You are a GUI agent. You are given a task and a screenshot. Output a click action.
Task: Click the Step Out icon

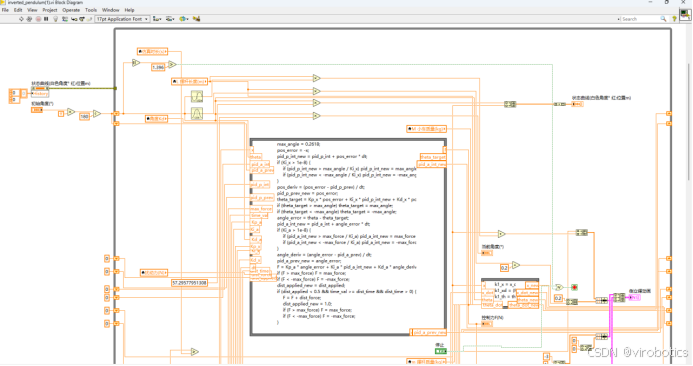90,19
